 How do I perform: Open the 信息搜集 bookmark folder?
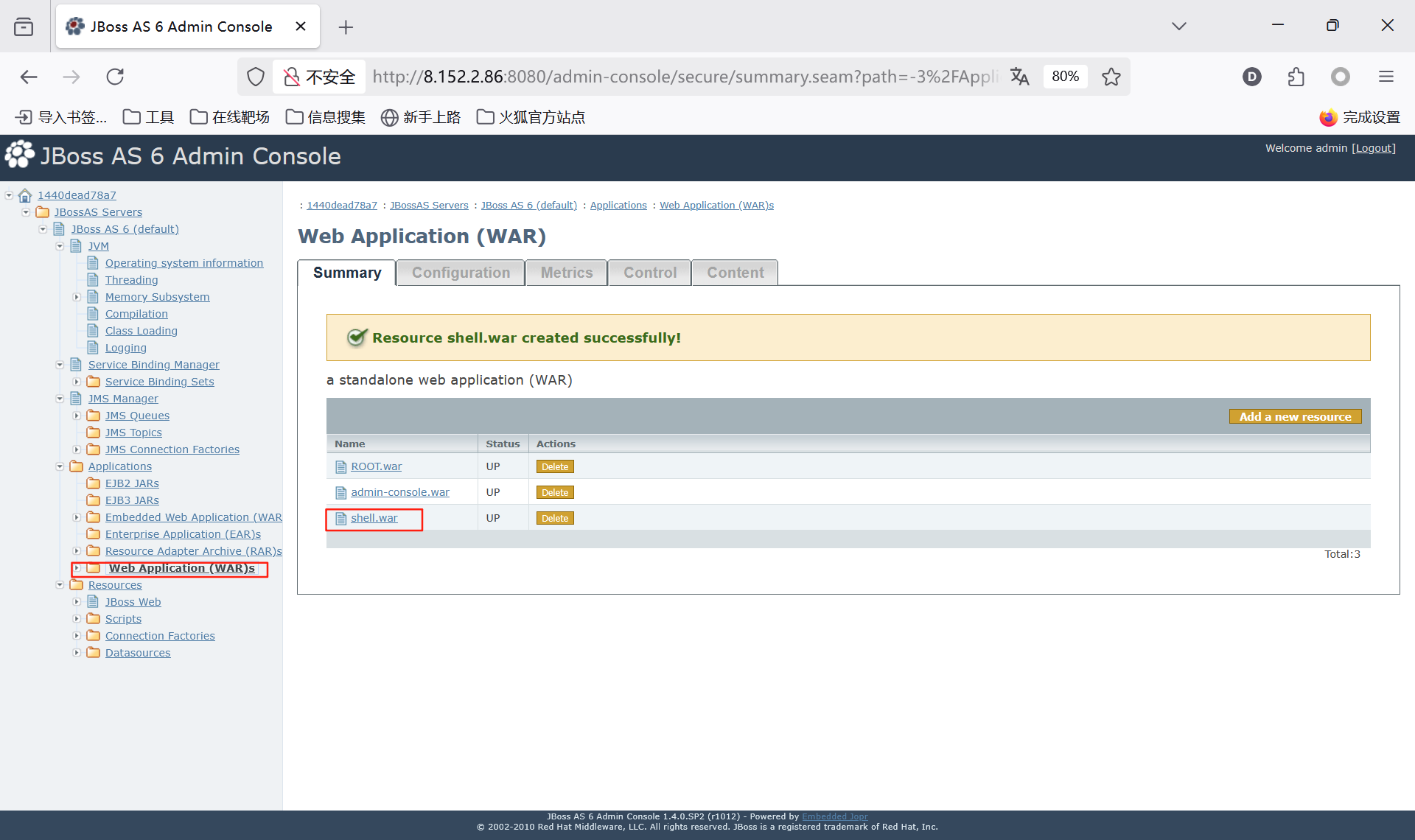pos(326,117)
